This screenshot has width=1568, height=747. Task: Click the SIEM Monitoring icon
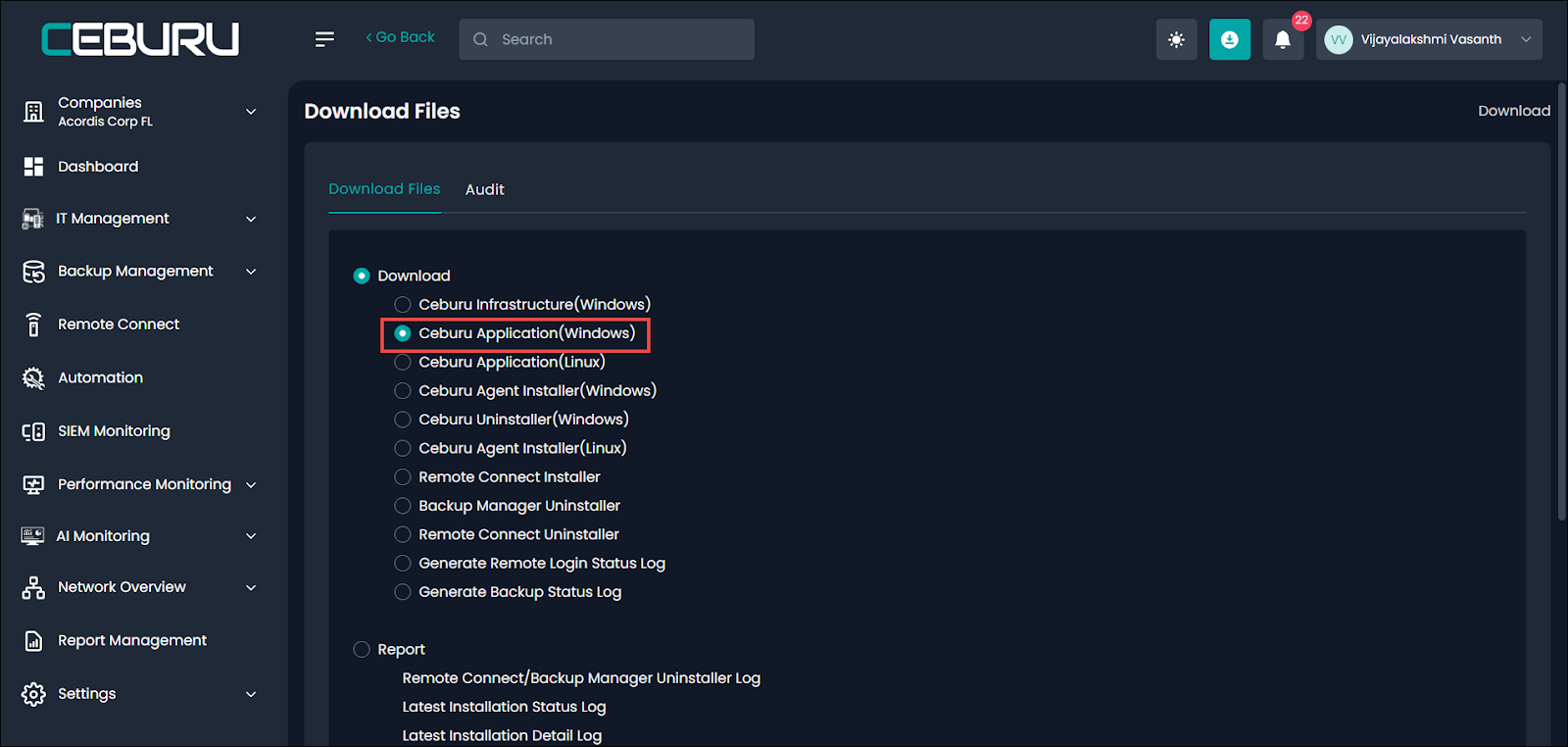[33, 431]
